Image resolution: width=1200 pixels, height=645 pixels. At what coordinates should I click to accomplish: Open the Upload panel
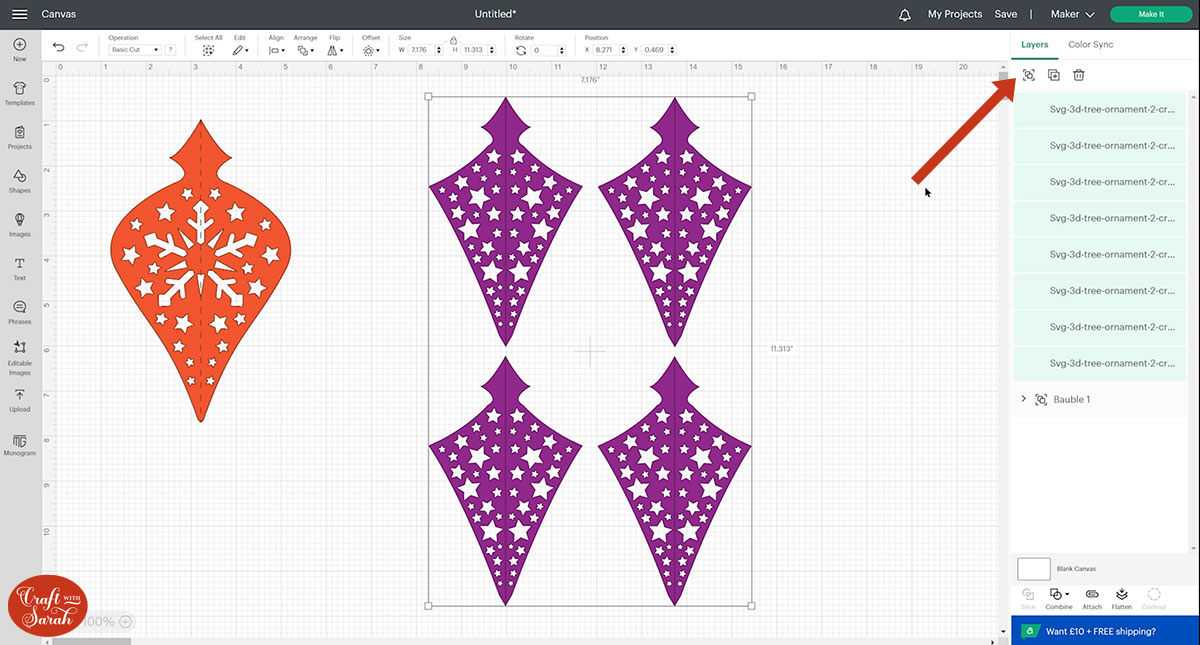(x=19, y=400)
